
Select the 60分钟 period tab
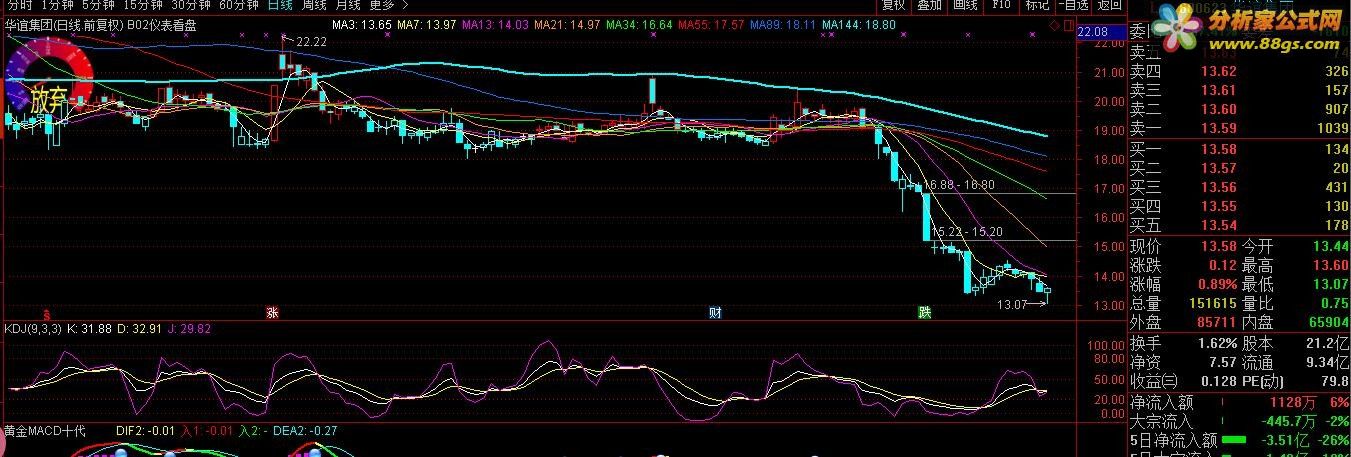[x=238, y=5]
